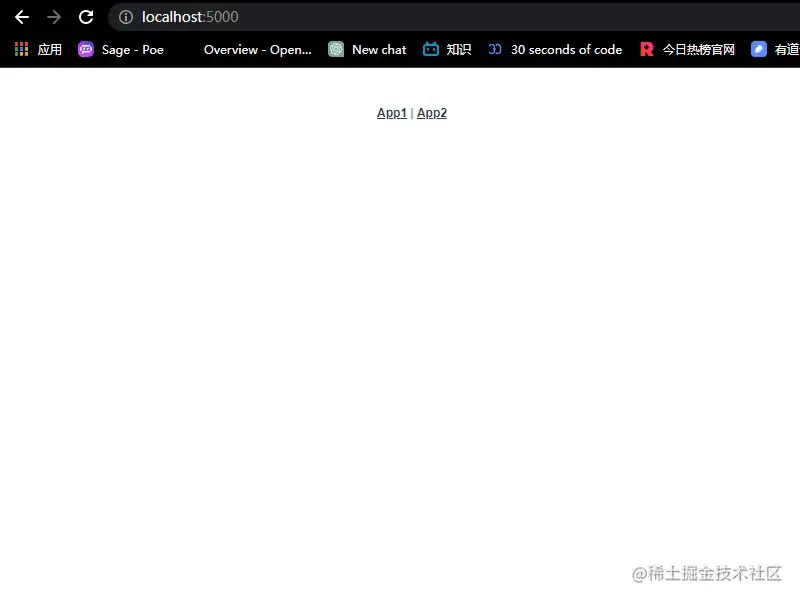Navigate to the App2 link
Screen dimensions: 800x600
[x=432, y=113]
